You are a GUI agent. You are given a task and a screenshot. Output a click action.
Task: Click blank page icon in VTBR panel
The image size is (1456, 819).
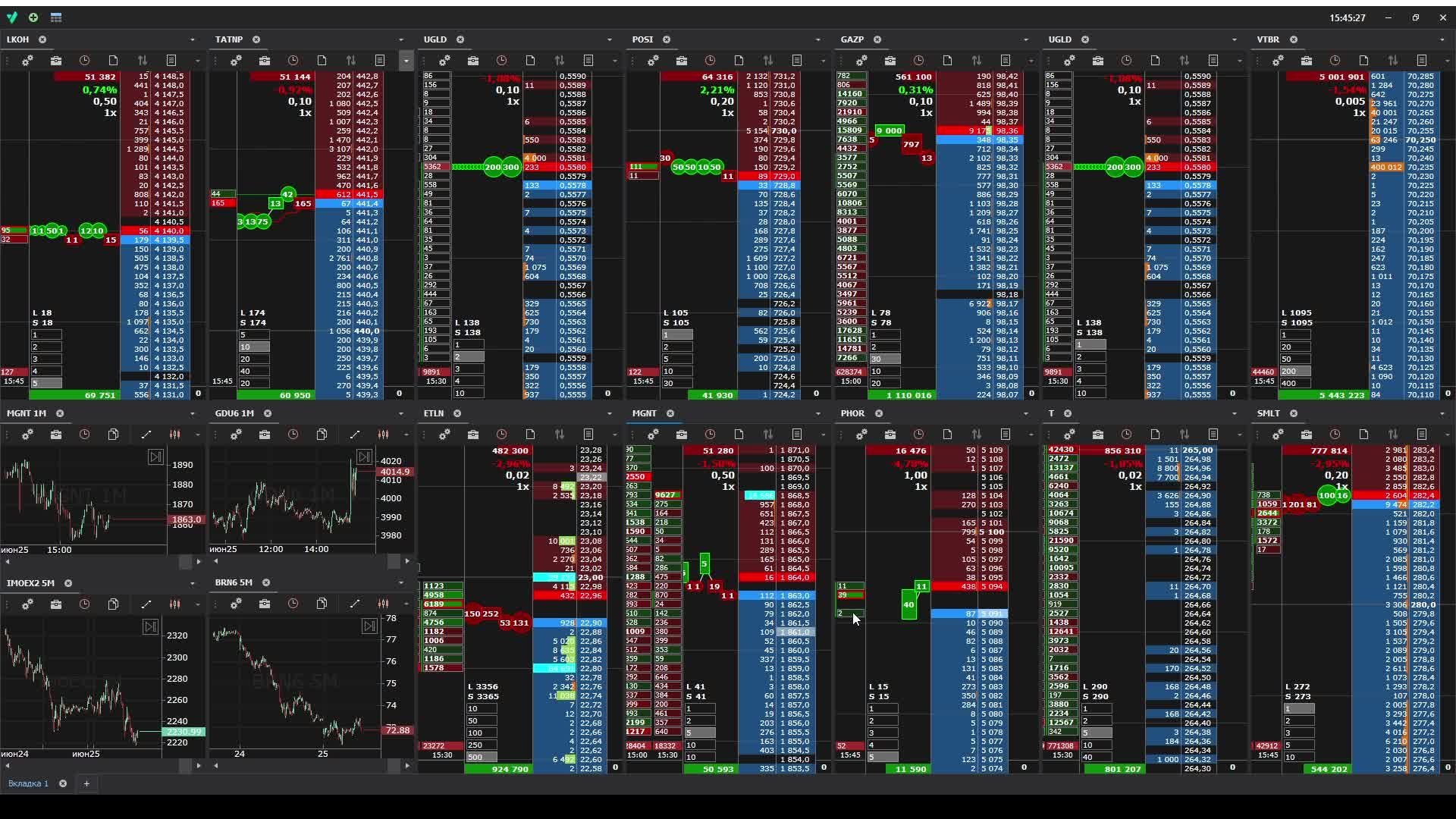1363,61
